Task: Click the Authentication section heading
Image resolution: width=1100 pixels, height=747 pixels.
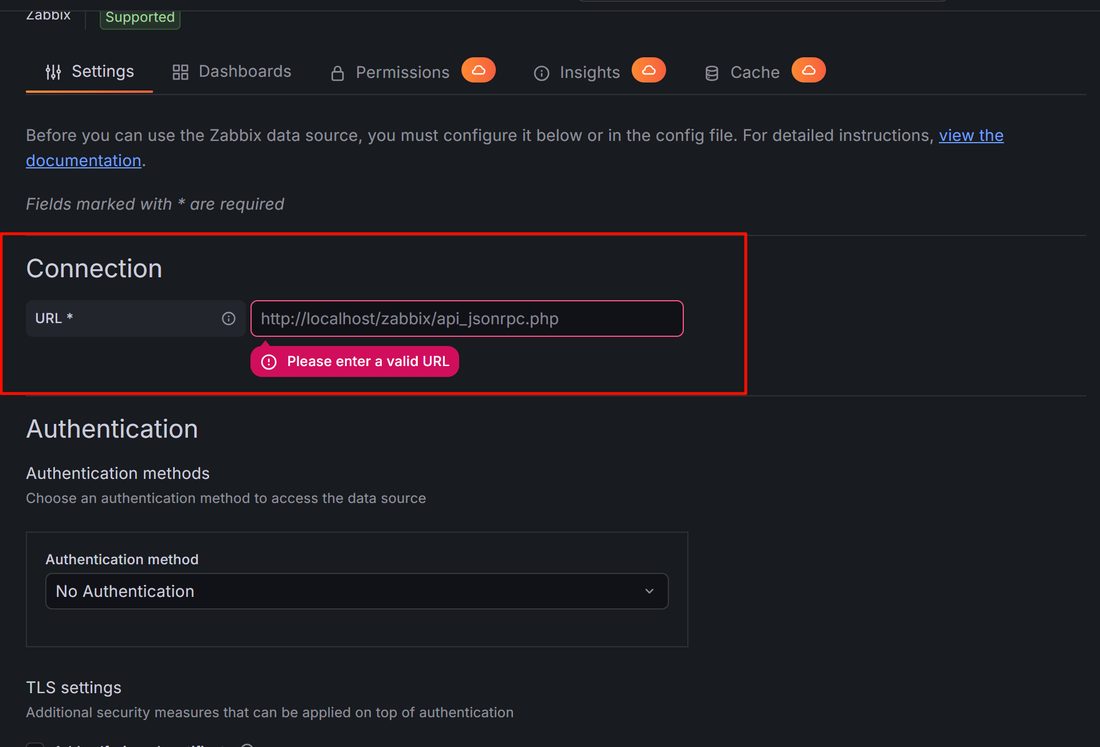Action: (x=112, y=429)
